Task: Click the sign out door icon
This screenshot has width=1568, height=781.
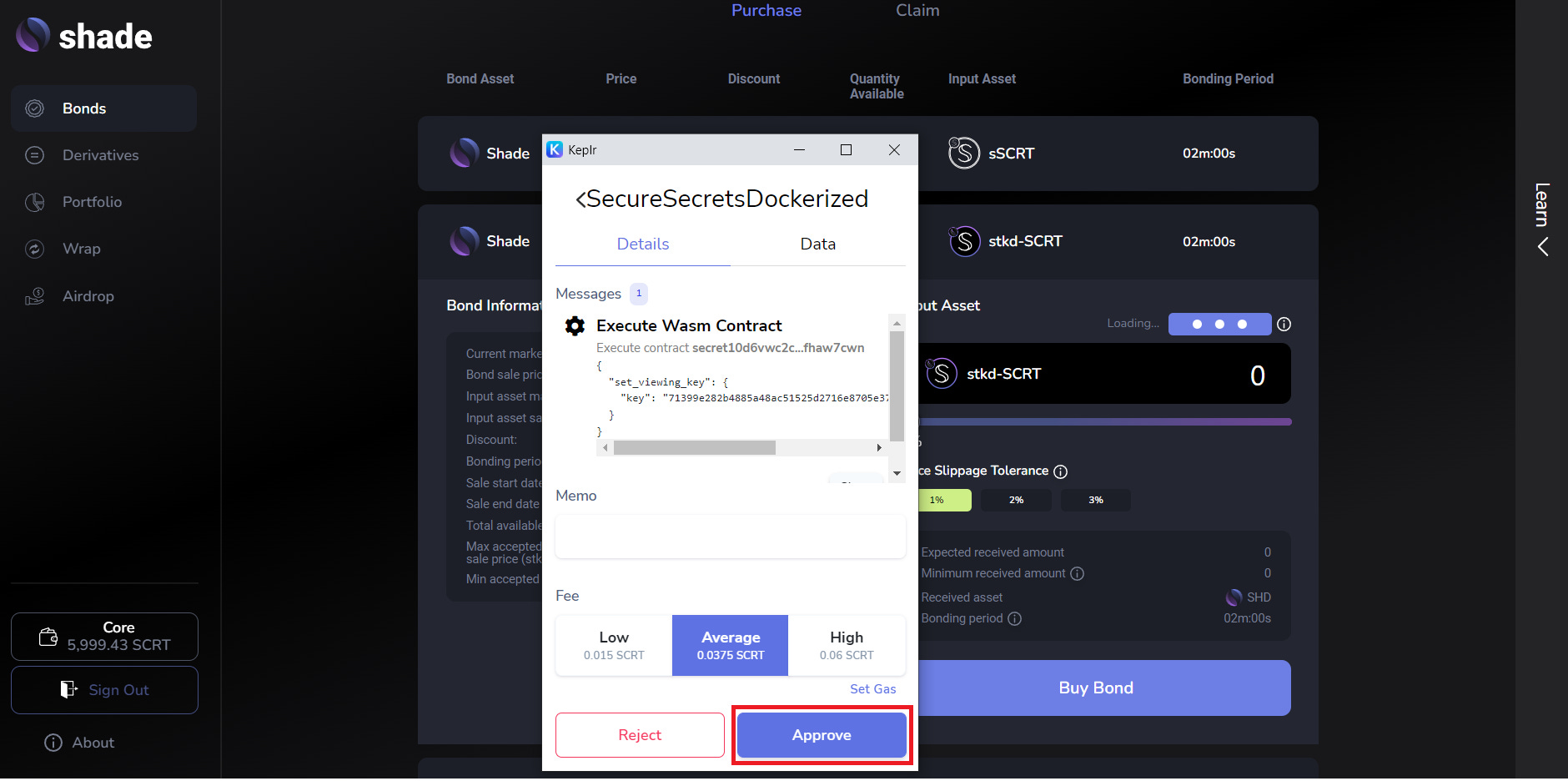Action: point(68,689)
